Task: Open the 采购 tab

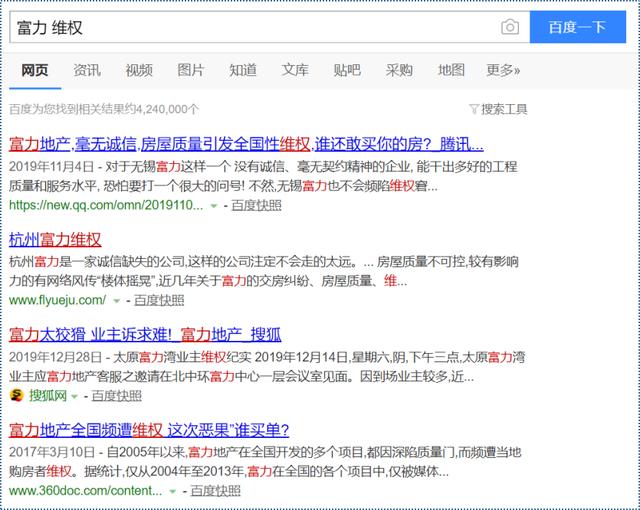Action: [399, 70]
